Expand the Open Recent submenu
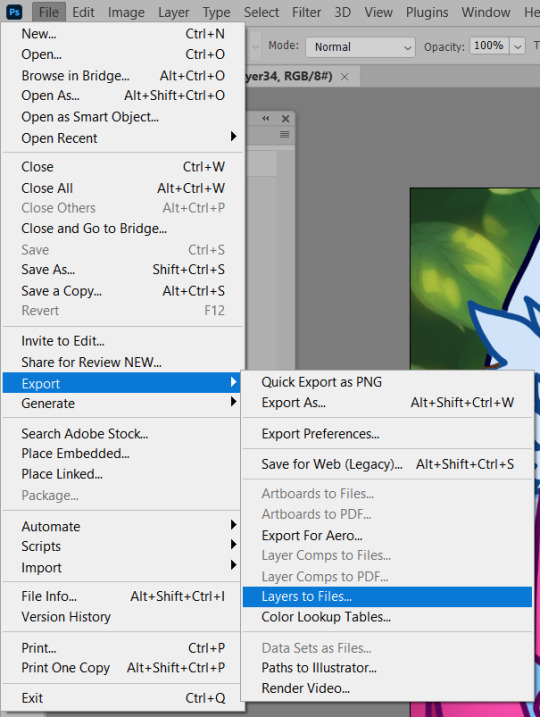The image size is (540, 717). (123, 138)
